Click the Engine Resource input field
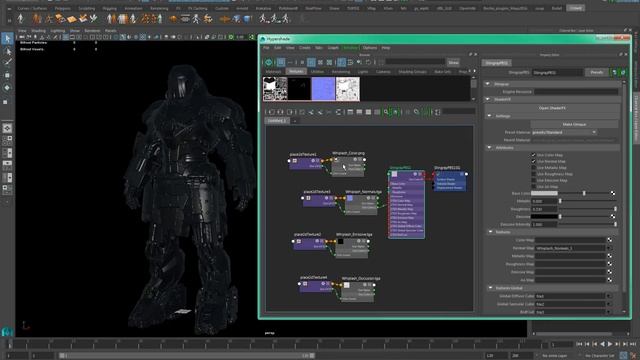Image resolution: width=640 pixels, height=360 pixels. 576,92
